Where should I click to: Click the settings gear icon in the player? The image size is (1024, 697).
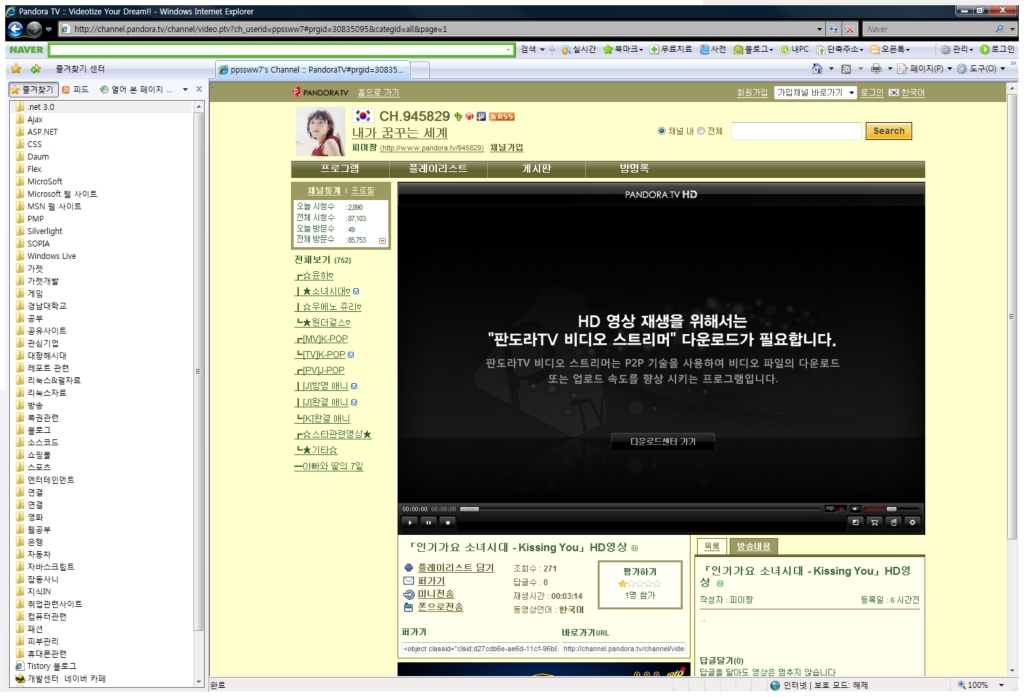[912, 522]
